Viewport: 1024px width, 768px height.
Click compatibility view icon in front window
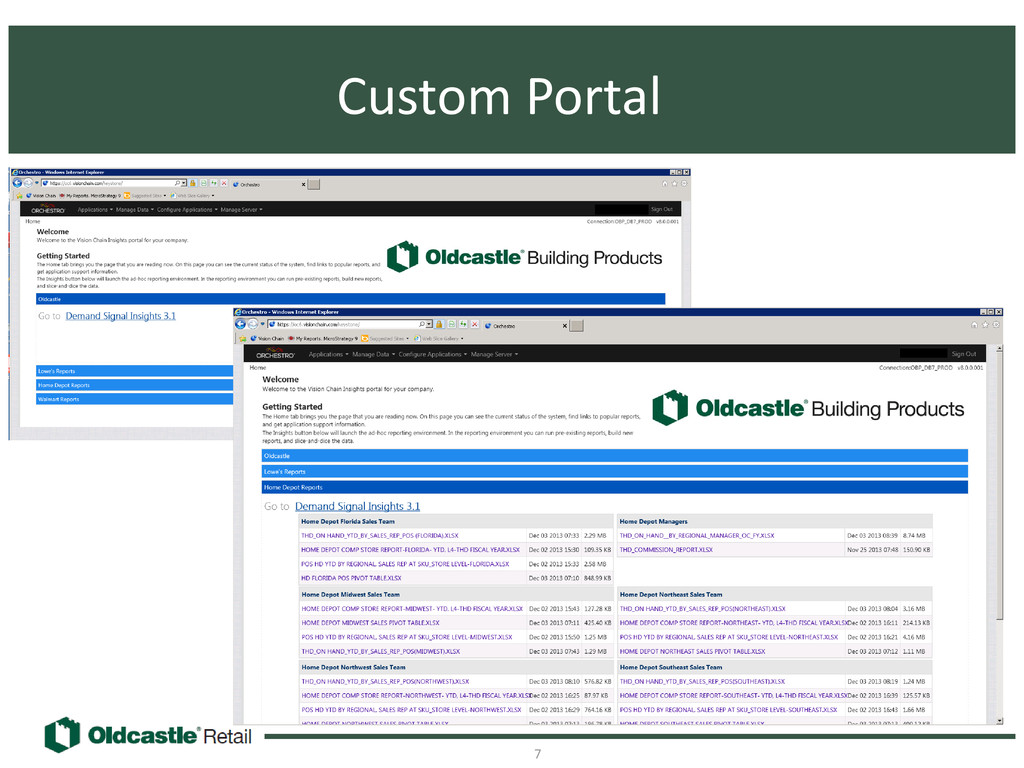coord(451,324)
